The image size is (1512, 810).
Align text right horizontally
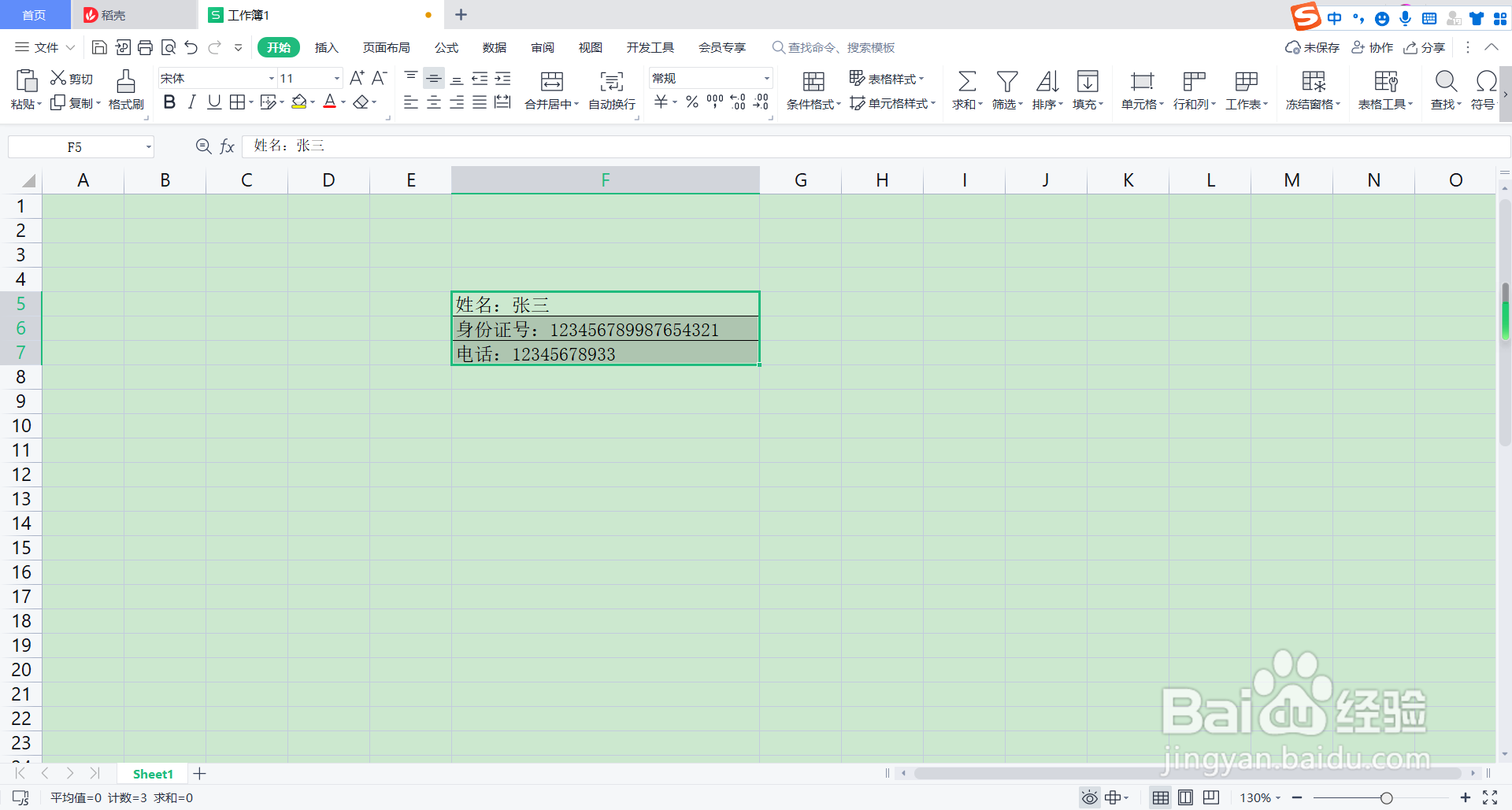457,102
